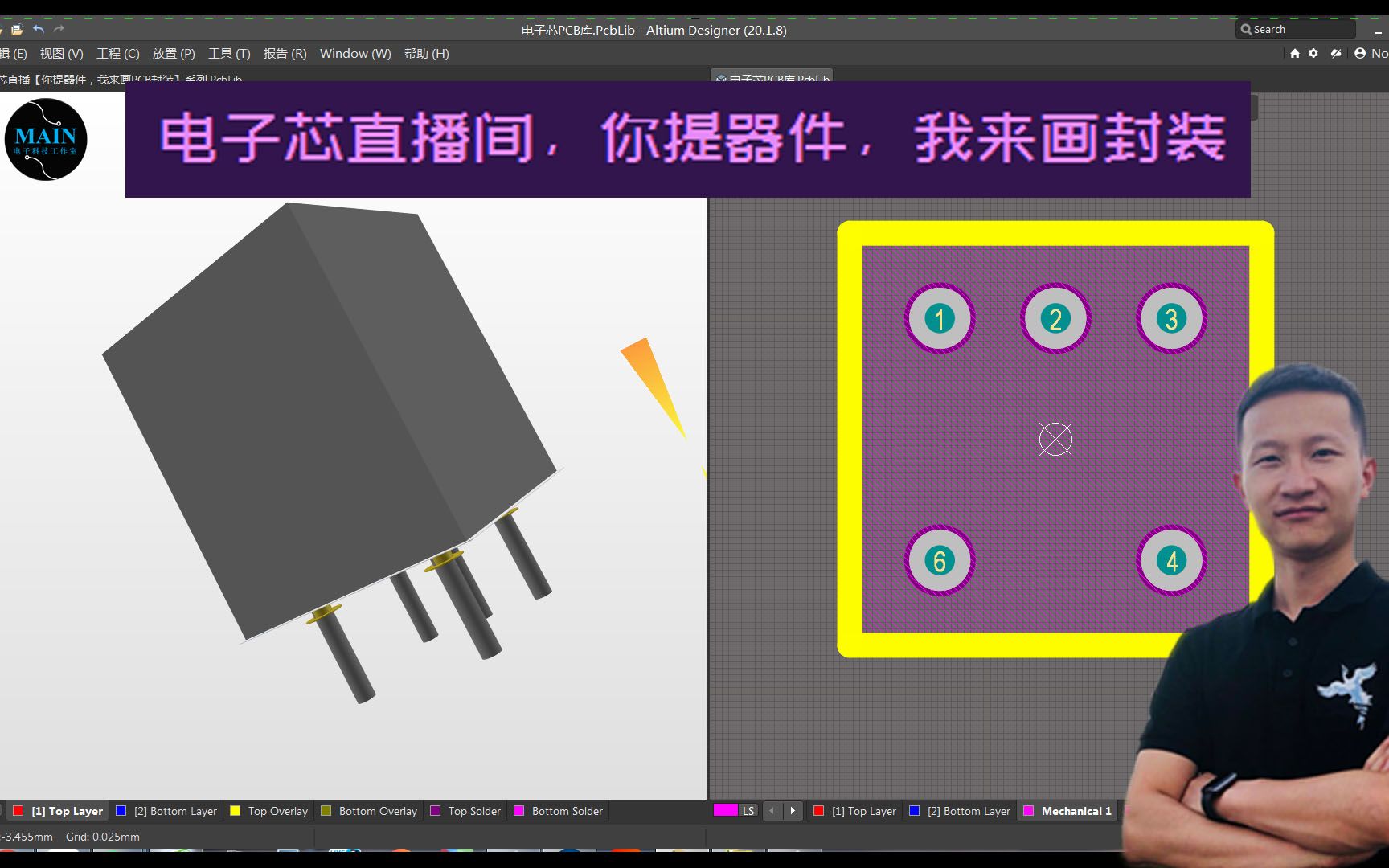Viewport: 1389px width, 868px height.
Task: Open the 帮助 (H) menu
Action: click(x=426, y=53)
